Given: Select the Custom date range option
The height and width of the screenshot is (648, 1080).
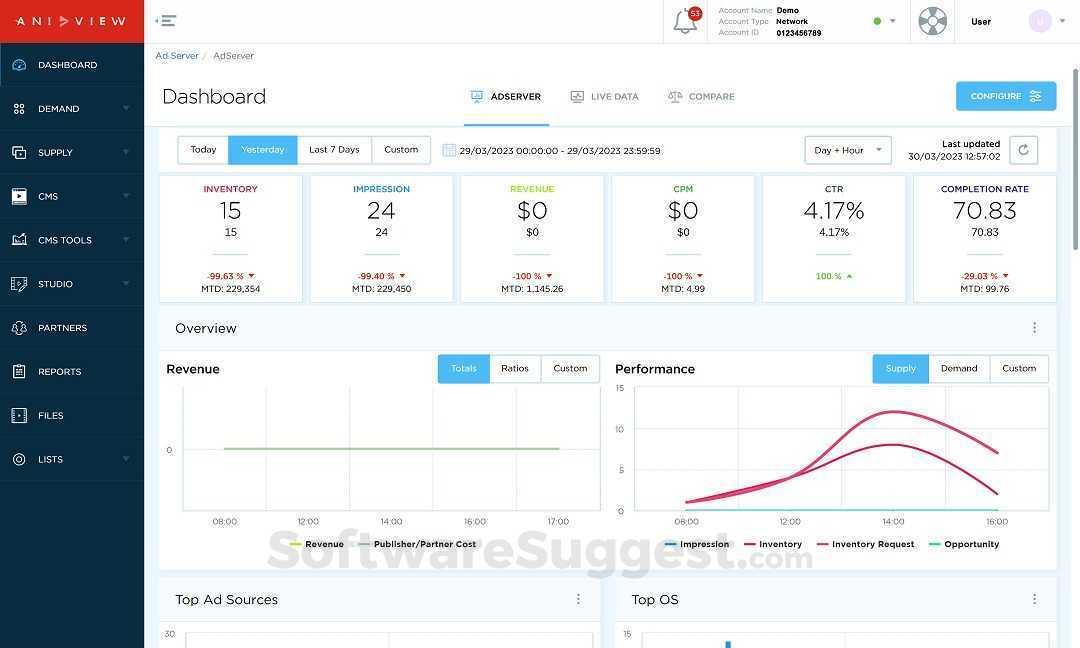Looking at the screenshot, I should [x=400, y=149].
